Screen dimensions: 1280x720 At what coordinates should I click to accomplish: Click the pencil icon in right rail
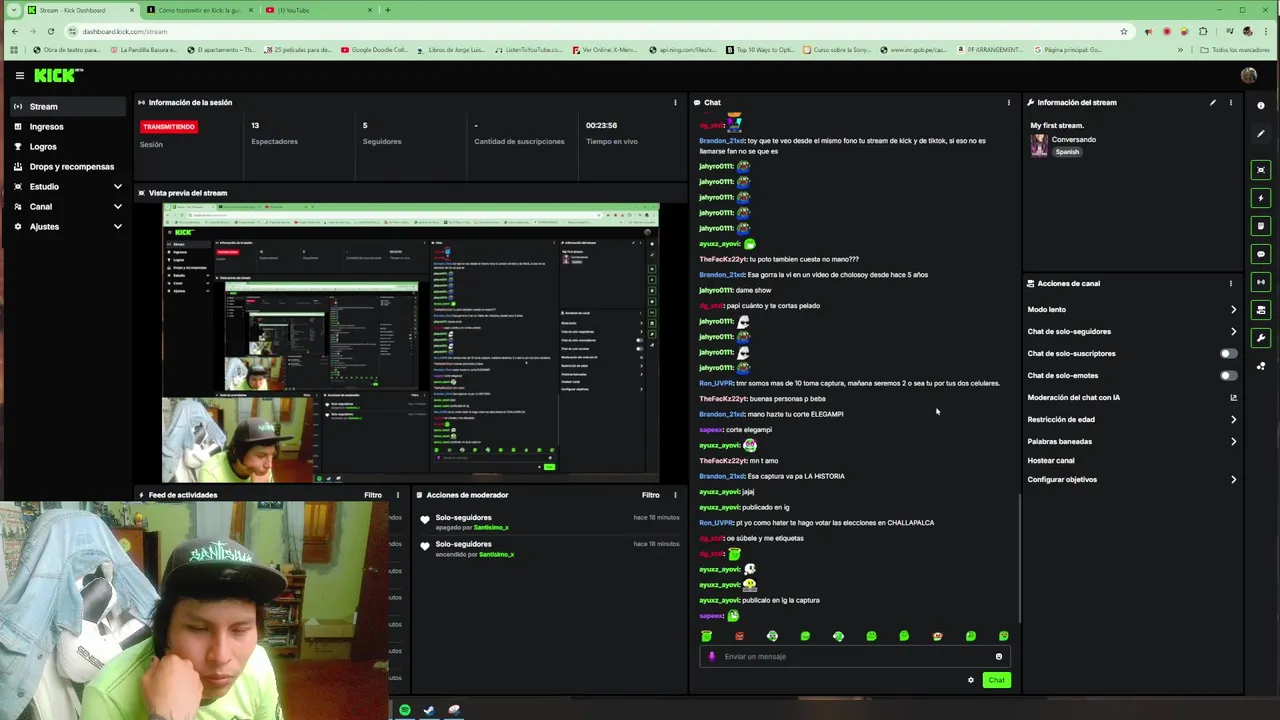[x=1260, y=134]
